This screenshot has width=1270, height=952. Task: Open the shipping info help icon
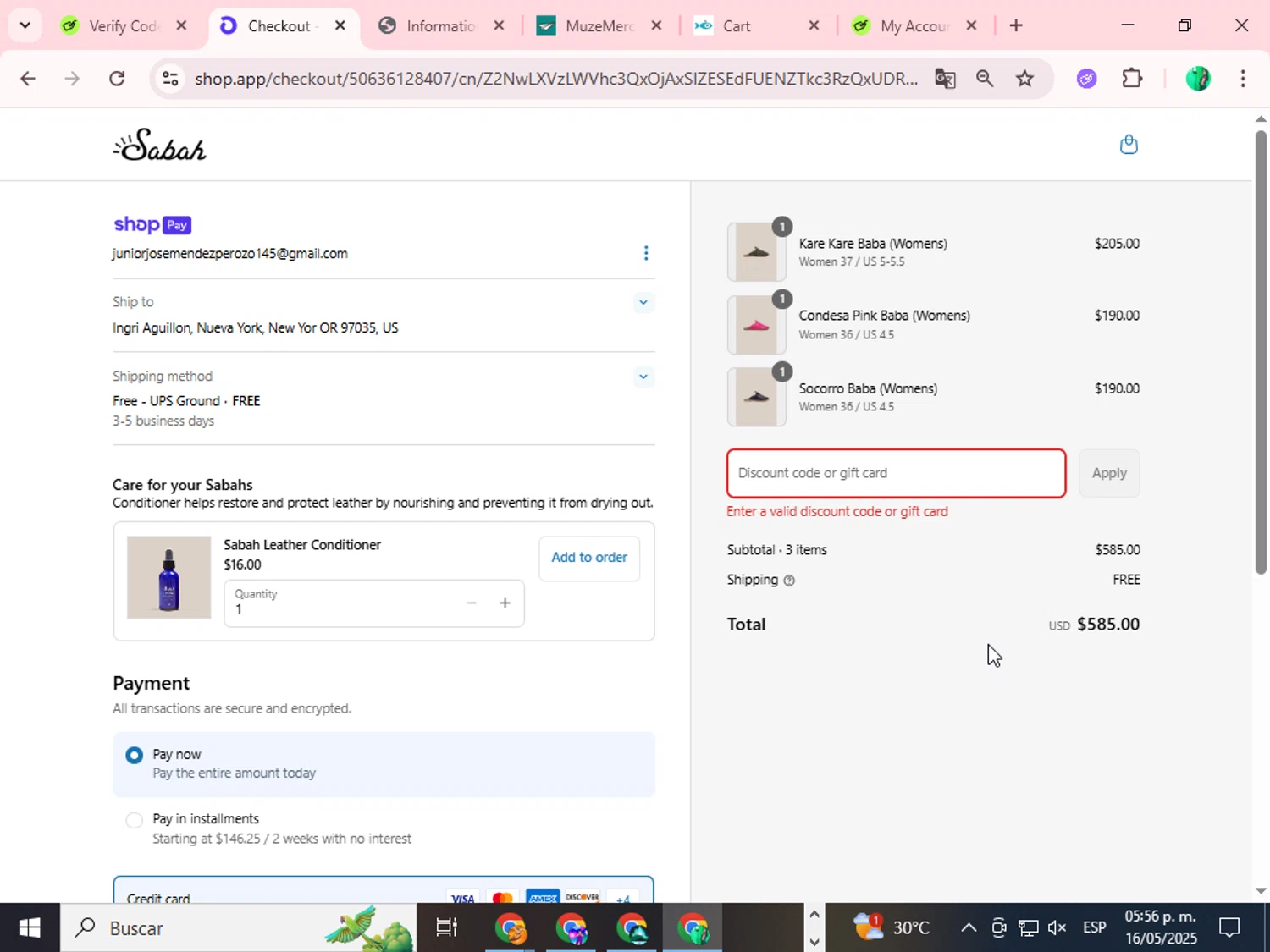[789, 581]
